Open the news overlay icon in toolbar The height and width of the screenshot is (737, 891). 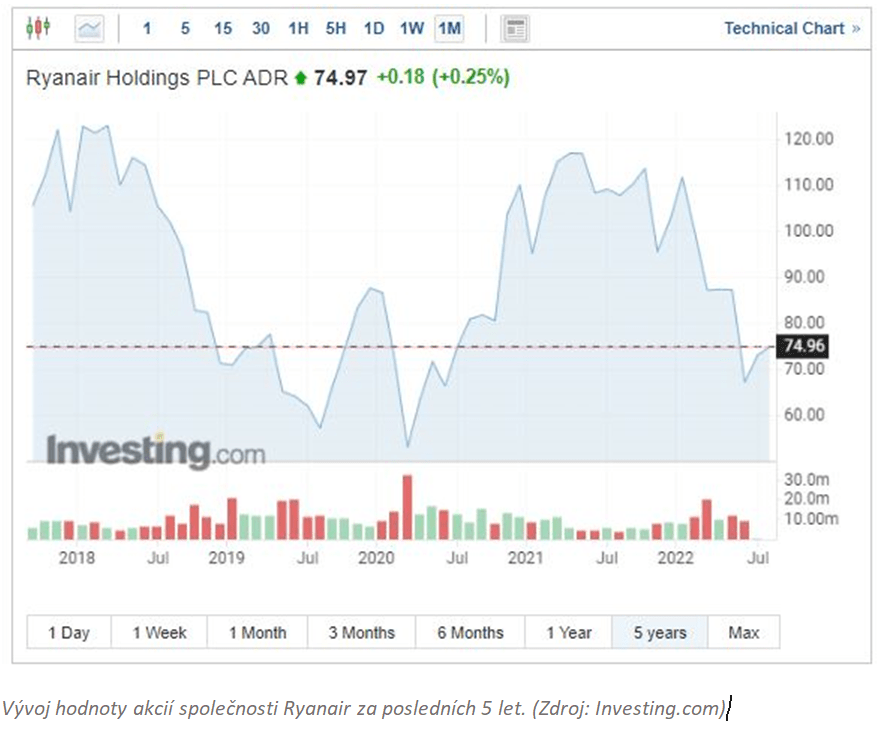515,29
